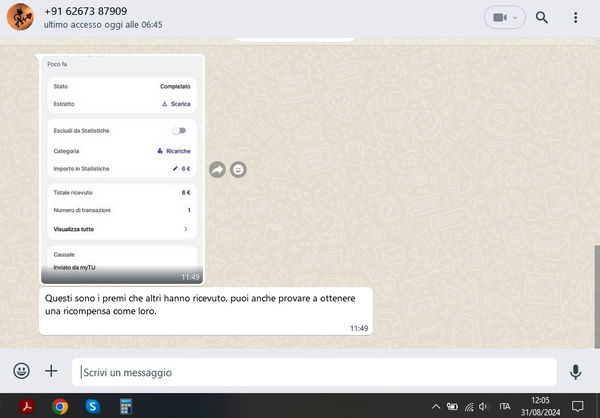Open the clock showing 12:05 31/08/2024
This screenshot has height=418, width=600.
540,406
